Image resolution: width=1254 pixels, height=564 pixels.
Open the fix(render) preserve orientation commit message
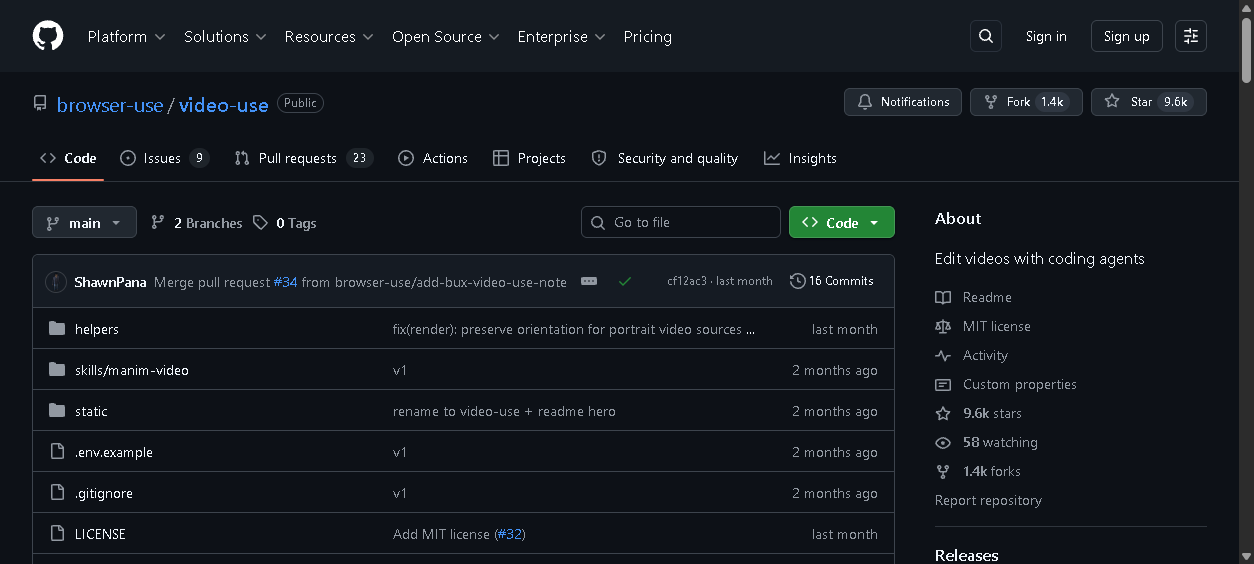coord(574,329)
